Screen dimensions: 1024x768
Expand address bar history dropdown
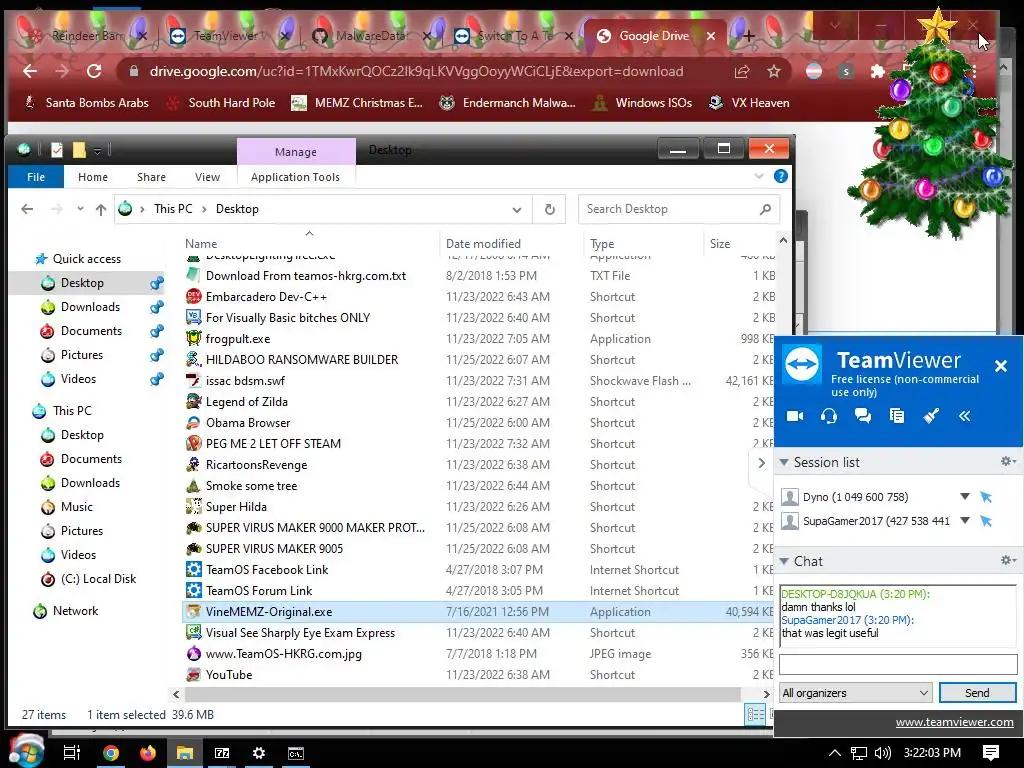pos(517,210)
